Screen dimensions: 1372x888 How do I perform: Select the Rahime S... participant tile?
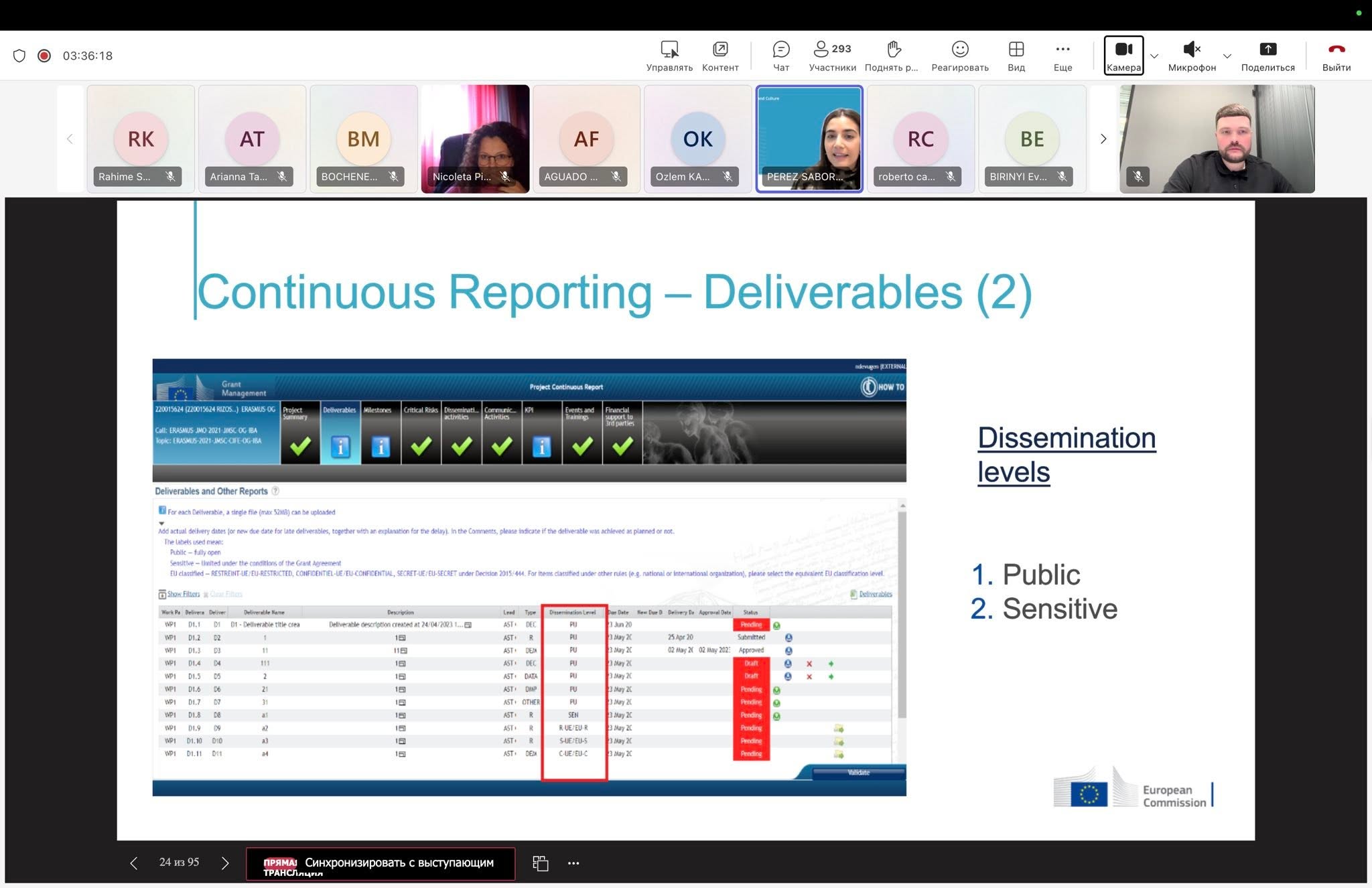[x=141, y=139]
